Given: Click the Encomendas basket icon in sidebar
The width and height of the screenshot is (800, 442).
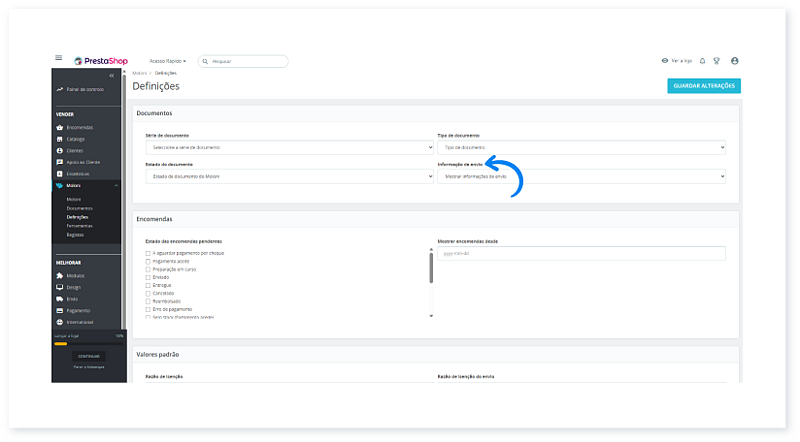Looking at the screenshot, I should click(60, 127).
